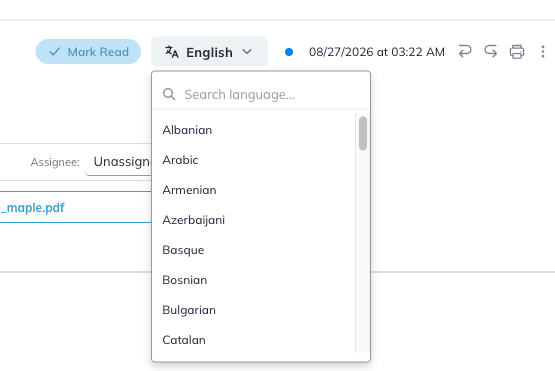This screenshot has height=371, width=555.
Task: Open the English language dropdown
Action: click(209, 52)
